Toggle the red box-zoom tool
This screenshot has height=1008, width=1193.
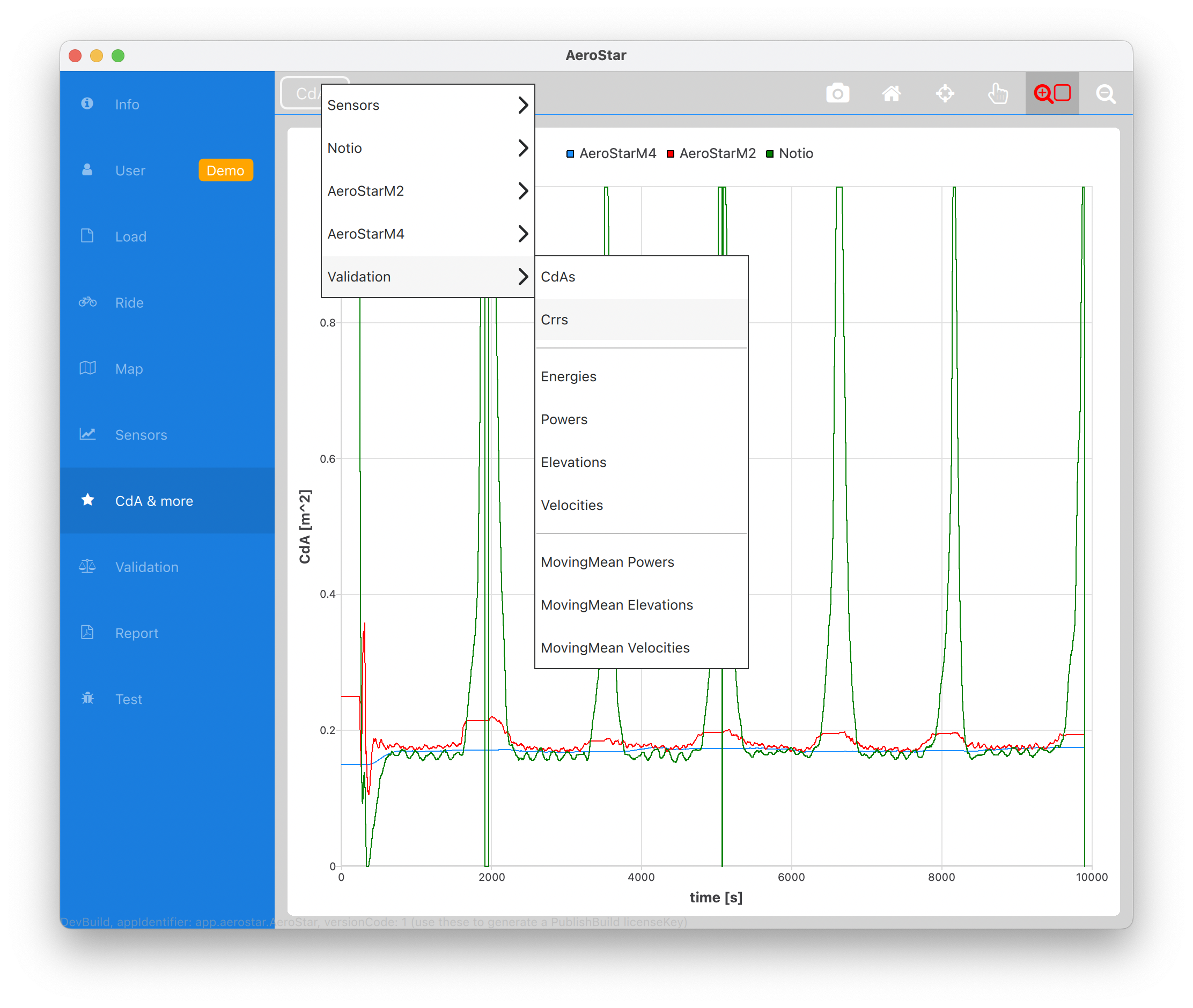(x=1052, y=93)
